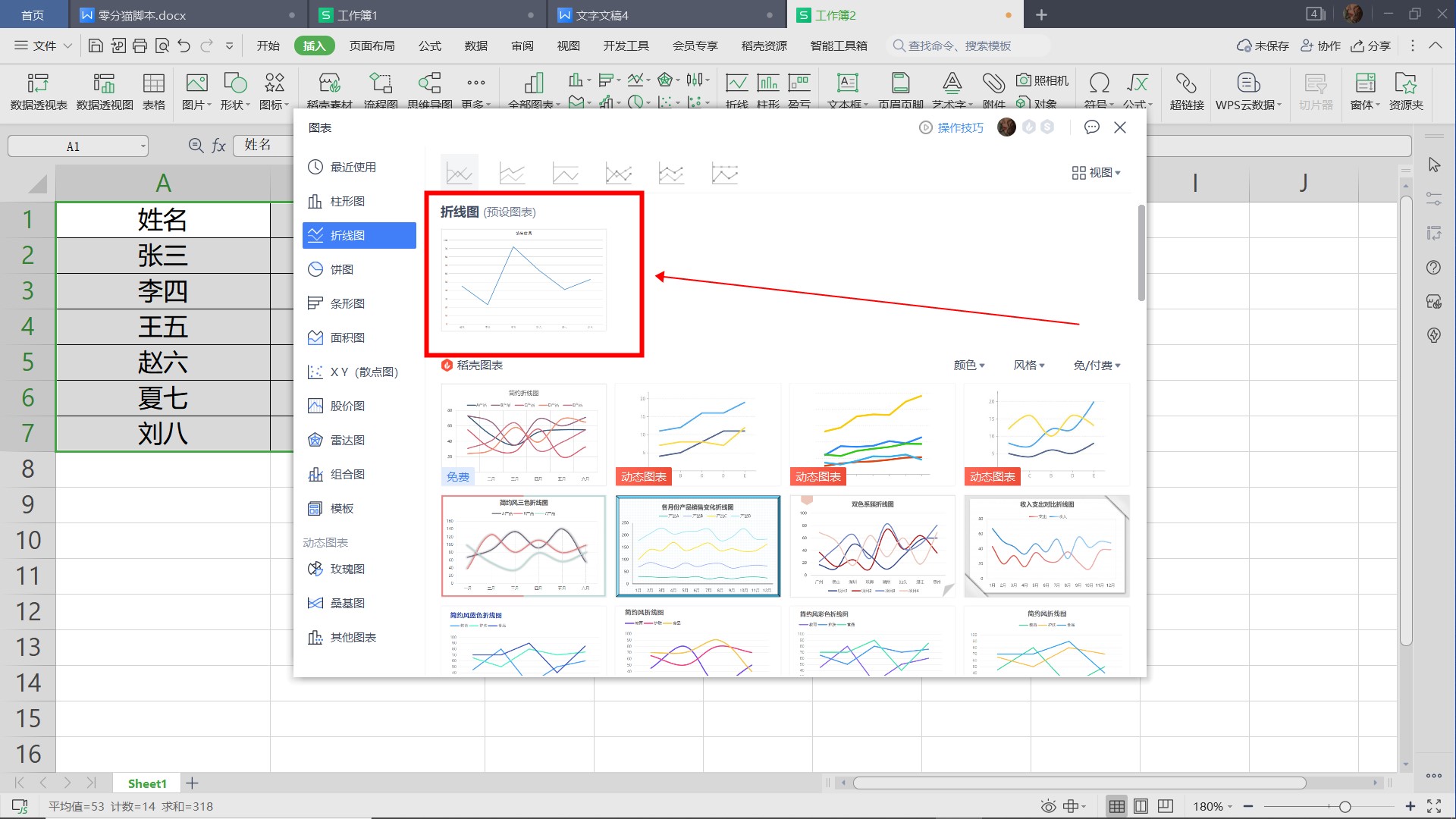The height and width of the screenshot is (819, 1456).
Task: Select second line chart style icon
Action: click(513, 172)
